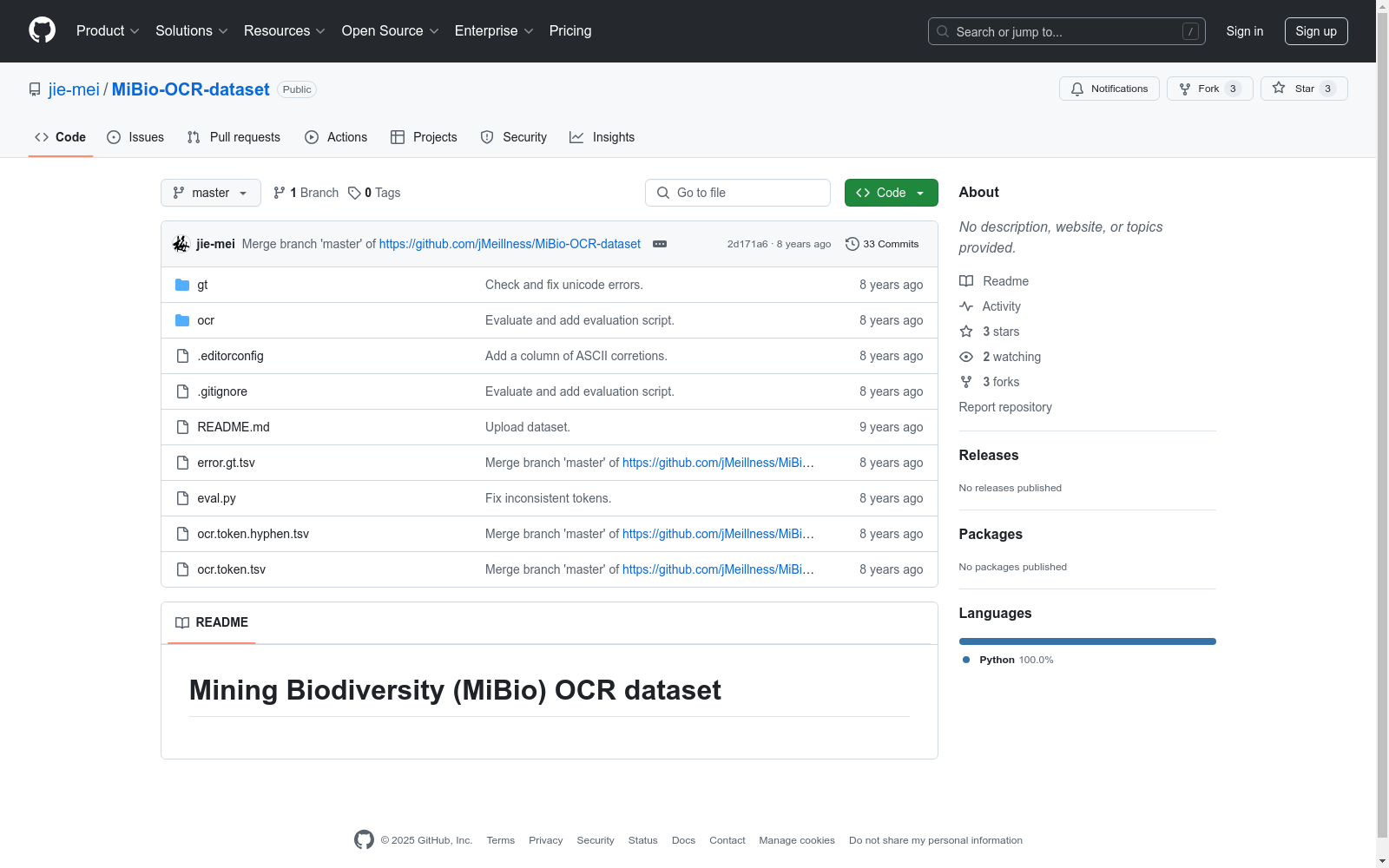Click the file icon beside eval.py
Viewport: 1389px width, 868px height.
coord(182,498)
